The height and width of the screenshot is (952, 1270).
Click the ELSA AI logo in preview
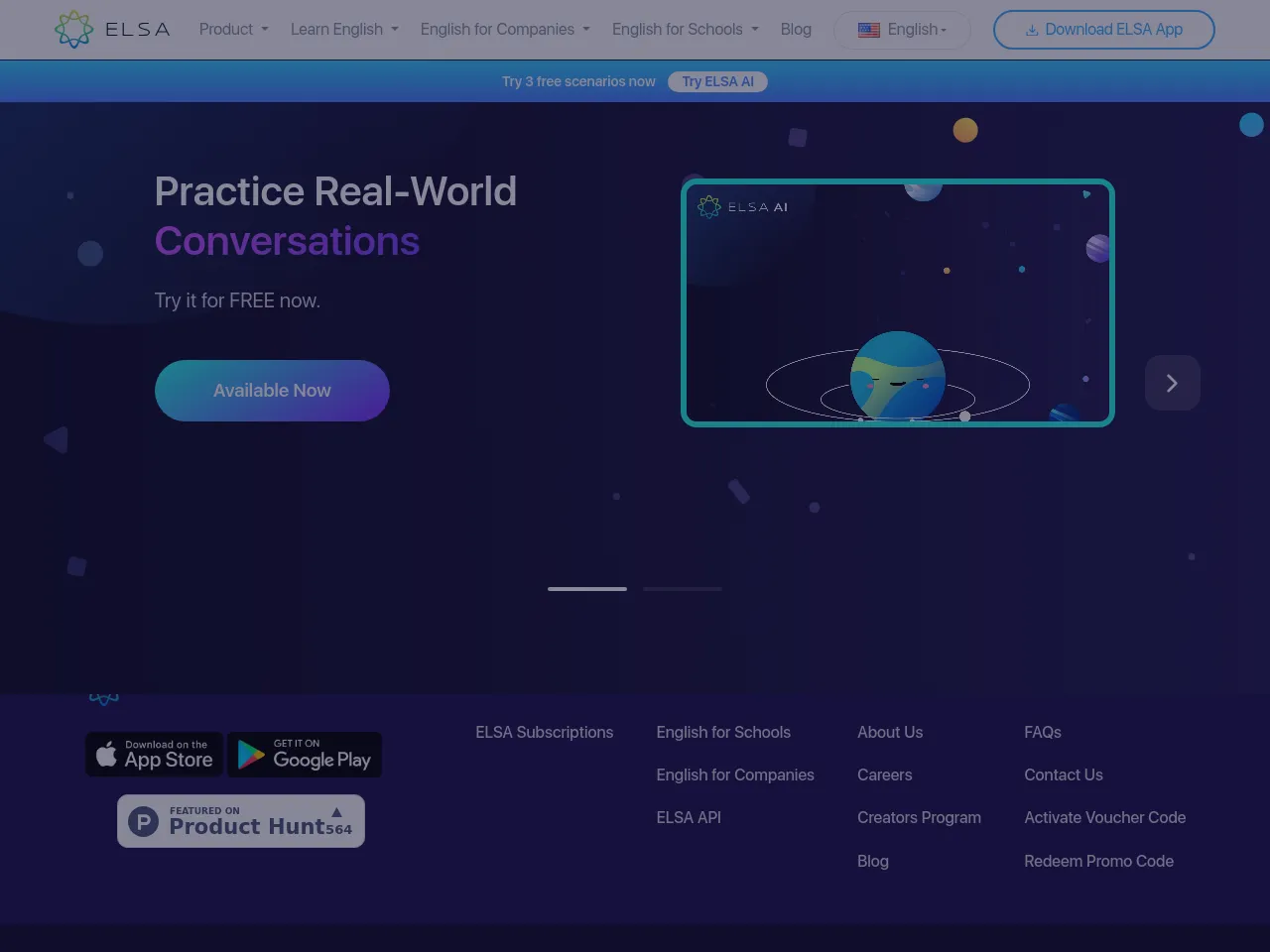[743, 206]
